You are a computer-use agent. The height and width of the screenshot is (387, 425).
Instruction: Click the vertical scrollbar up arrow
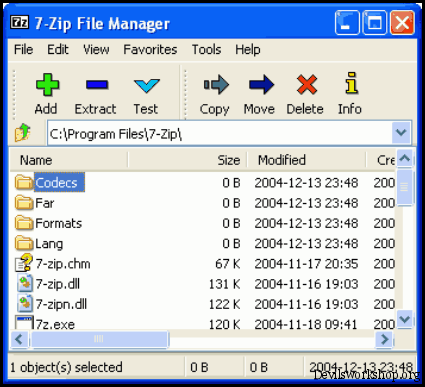405,159
